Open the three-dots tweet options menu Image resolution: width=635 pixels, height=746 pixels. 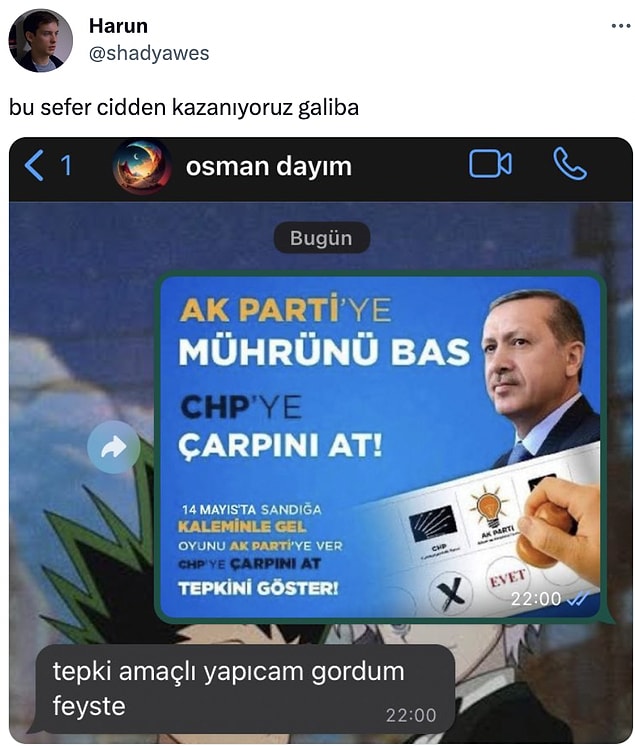point(621,26)
